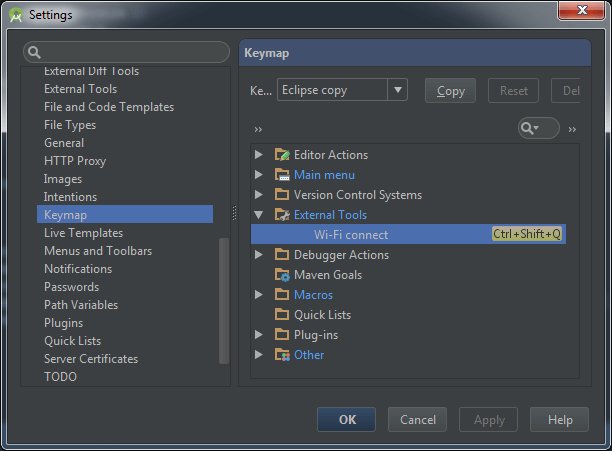The width and height of the screenshot is (612, 451).
Task: Select TODO in settings list
Action: coord(60,376)
